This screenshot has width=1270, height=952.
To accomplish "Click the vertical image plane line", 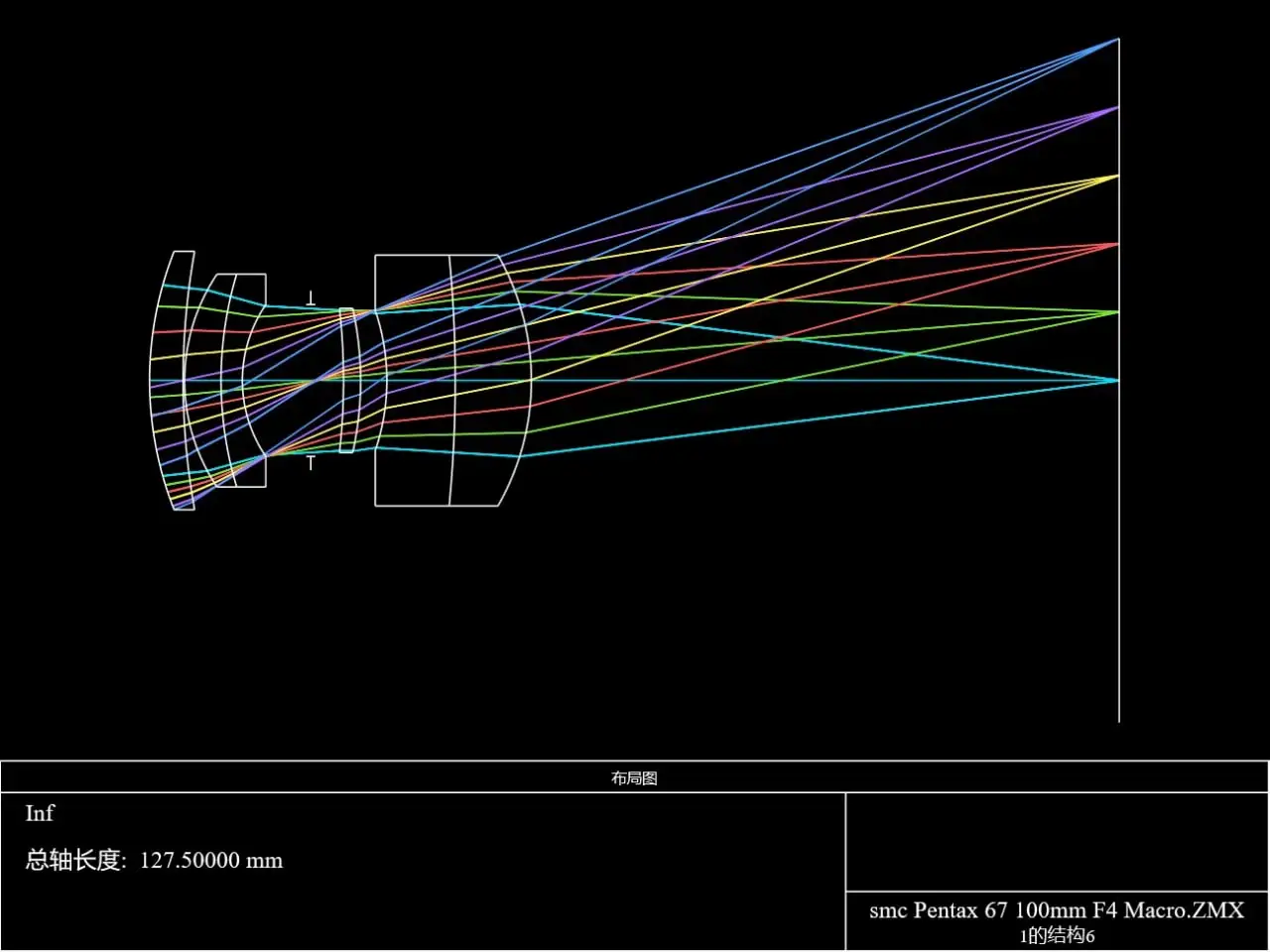I will click(1118, 381).
